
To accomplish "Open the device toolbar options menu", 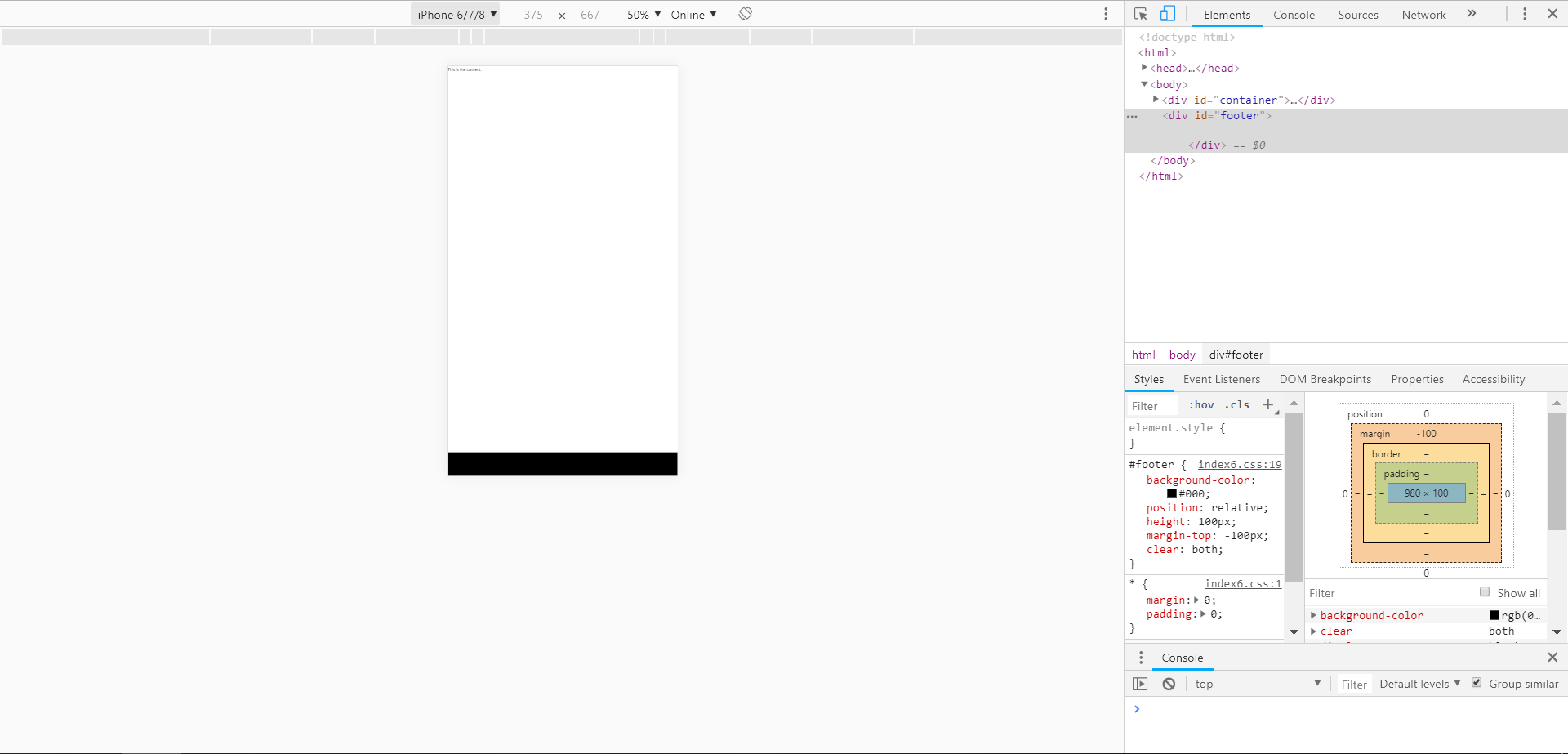I will (1105, 14).
